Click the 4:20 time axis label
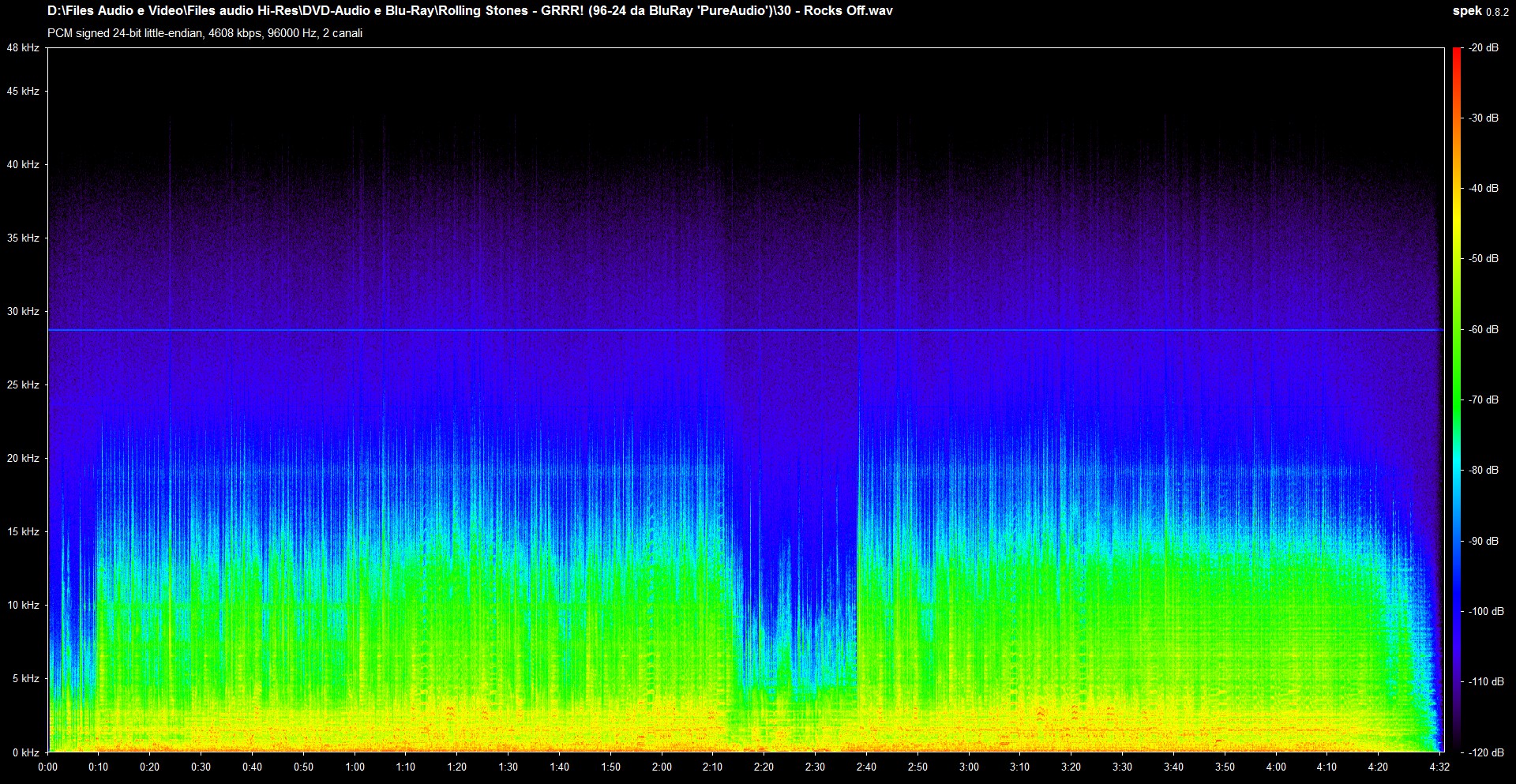 (1378, 767)
